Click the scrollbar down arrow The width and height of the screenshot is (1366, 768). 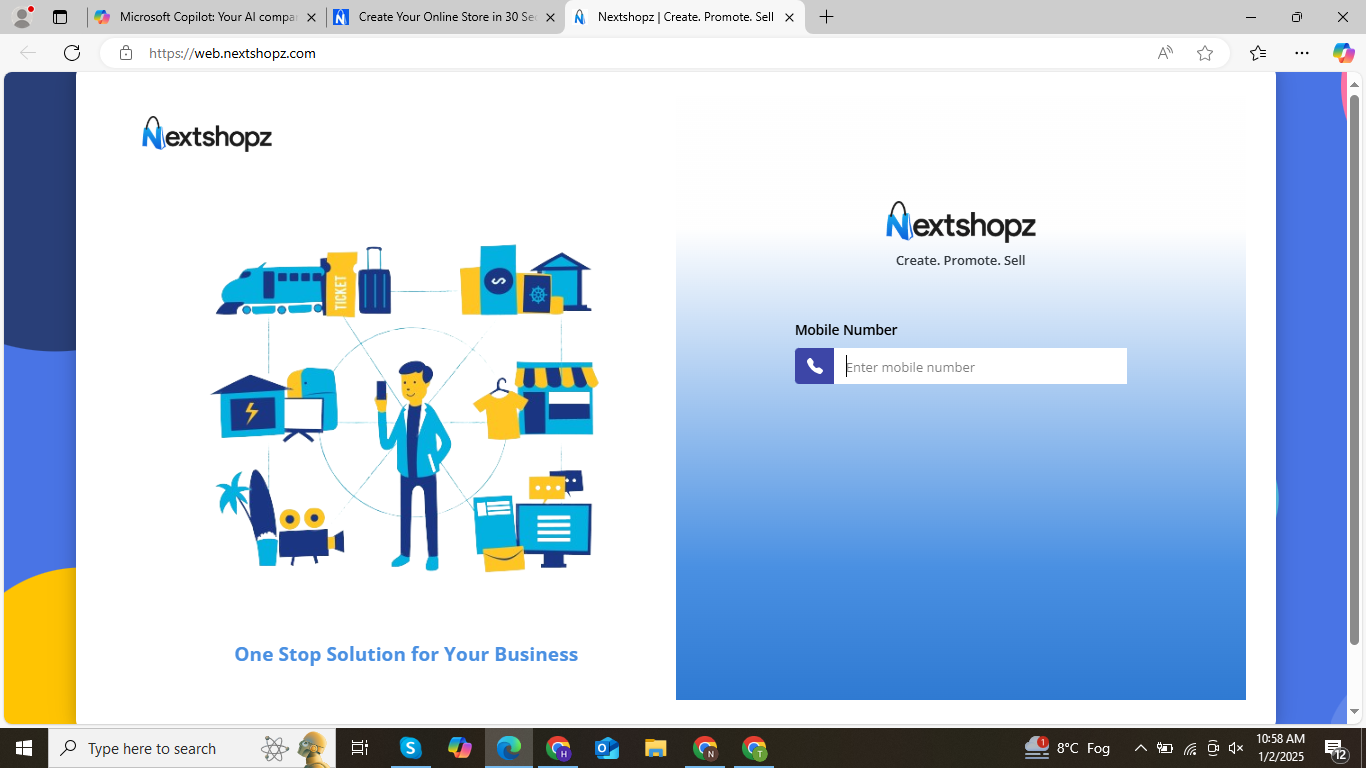pos(1355,712)
